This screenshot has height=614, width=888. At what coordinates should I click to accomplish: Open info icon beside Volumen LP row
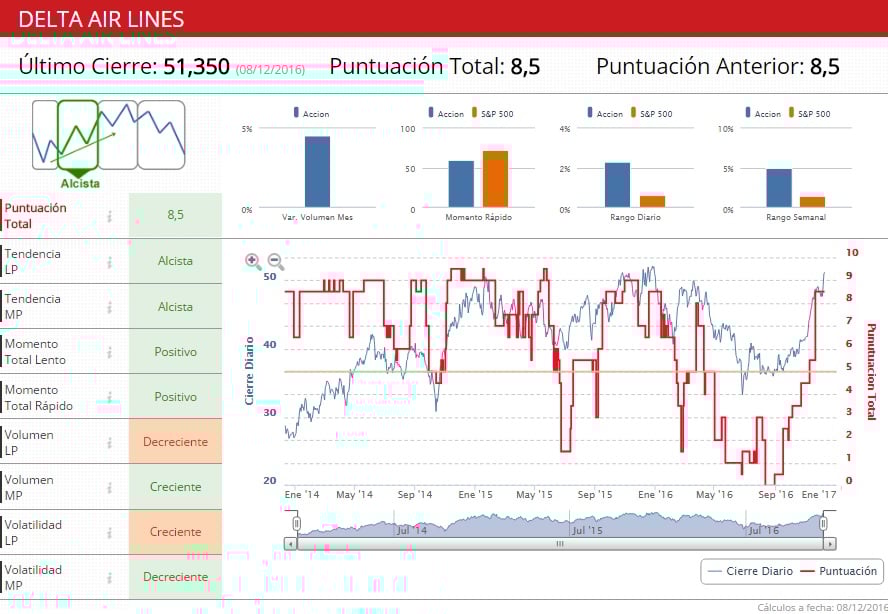pyautogui.click(x=110, y=442)
